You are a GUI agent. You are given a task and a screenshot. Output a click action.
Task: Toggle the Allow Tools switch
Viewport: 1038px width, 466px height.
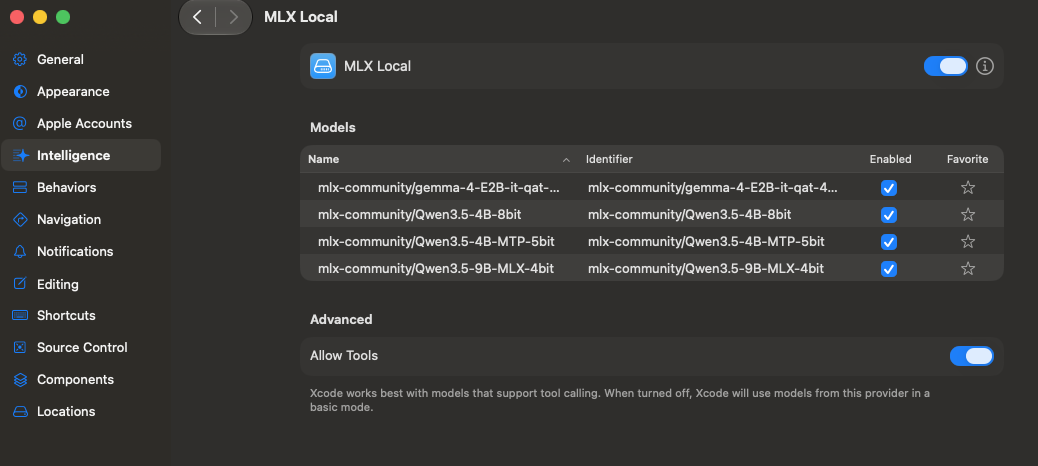[972, 356]
